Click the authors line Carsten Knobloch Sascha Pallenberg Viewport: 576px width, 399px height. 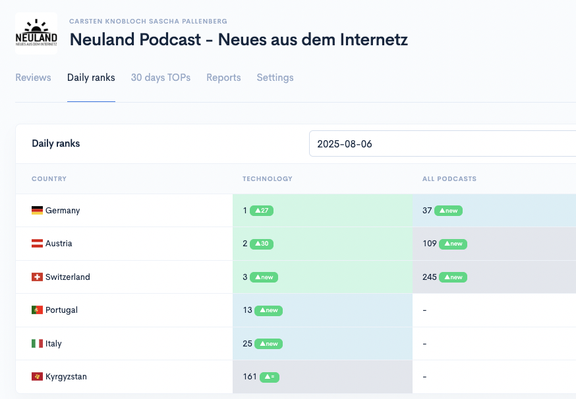148,21
